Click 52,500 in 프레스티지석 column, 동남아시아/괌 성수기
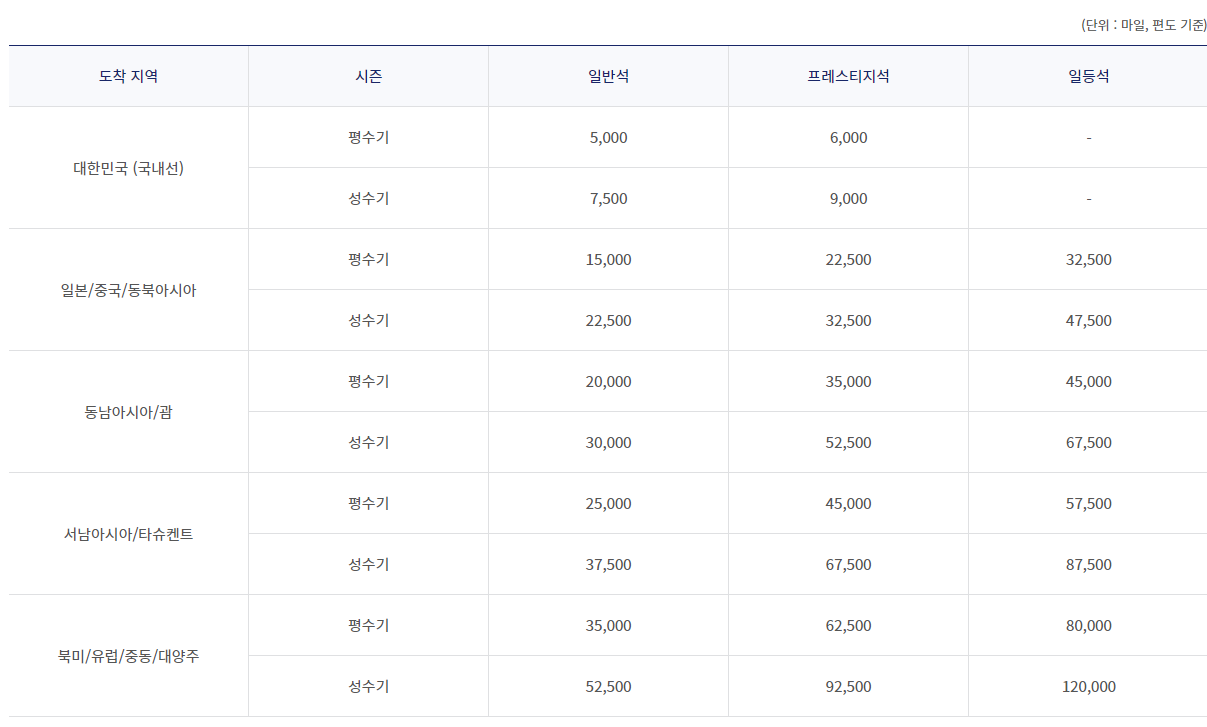 848,443
